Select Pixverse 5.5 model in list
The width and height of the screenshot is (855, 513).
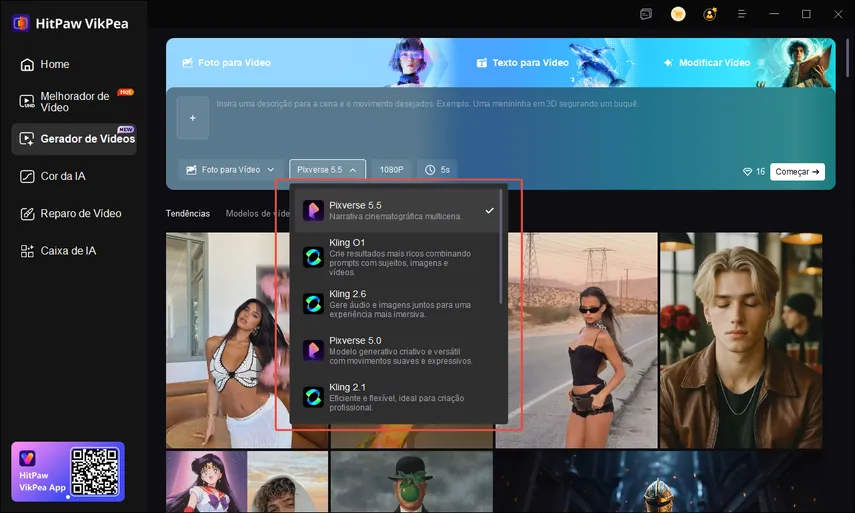(396, 210)
